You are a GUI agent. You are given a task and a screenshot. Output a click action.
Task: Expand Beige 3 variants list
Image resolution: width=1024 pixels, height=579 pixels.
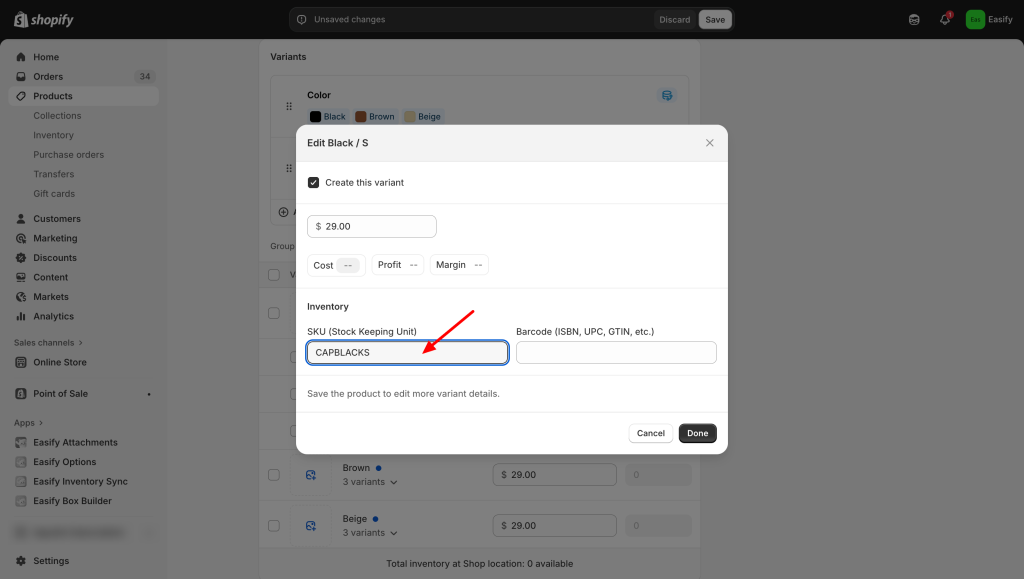click(370, 533)
